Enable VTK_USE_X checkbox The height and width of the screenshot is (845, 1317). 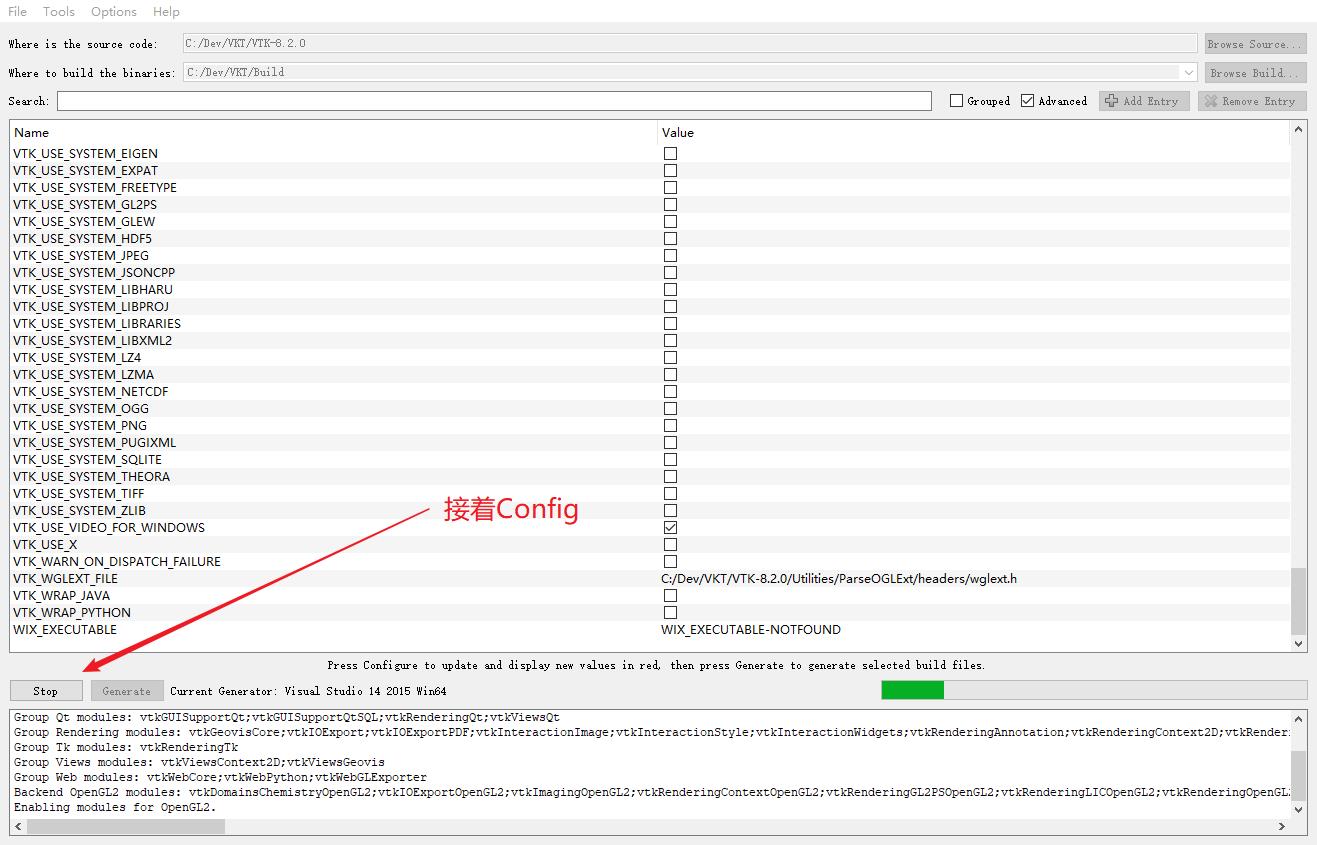point(670,545)
